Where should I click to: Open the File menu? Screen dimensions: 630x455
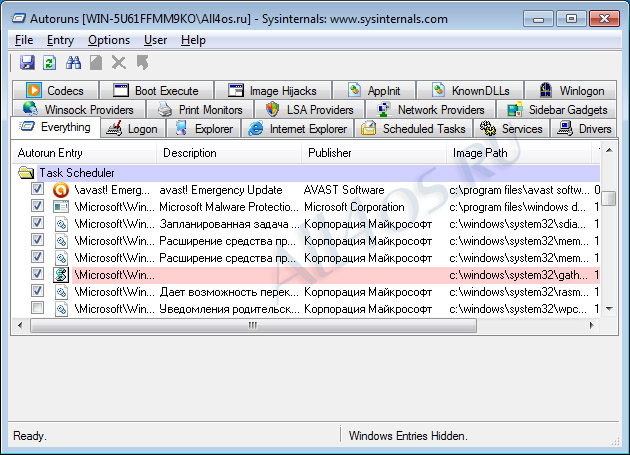coord(24,40)
